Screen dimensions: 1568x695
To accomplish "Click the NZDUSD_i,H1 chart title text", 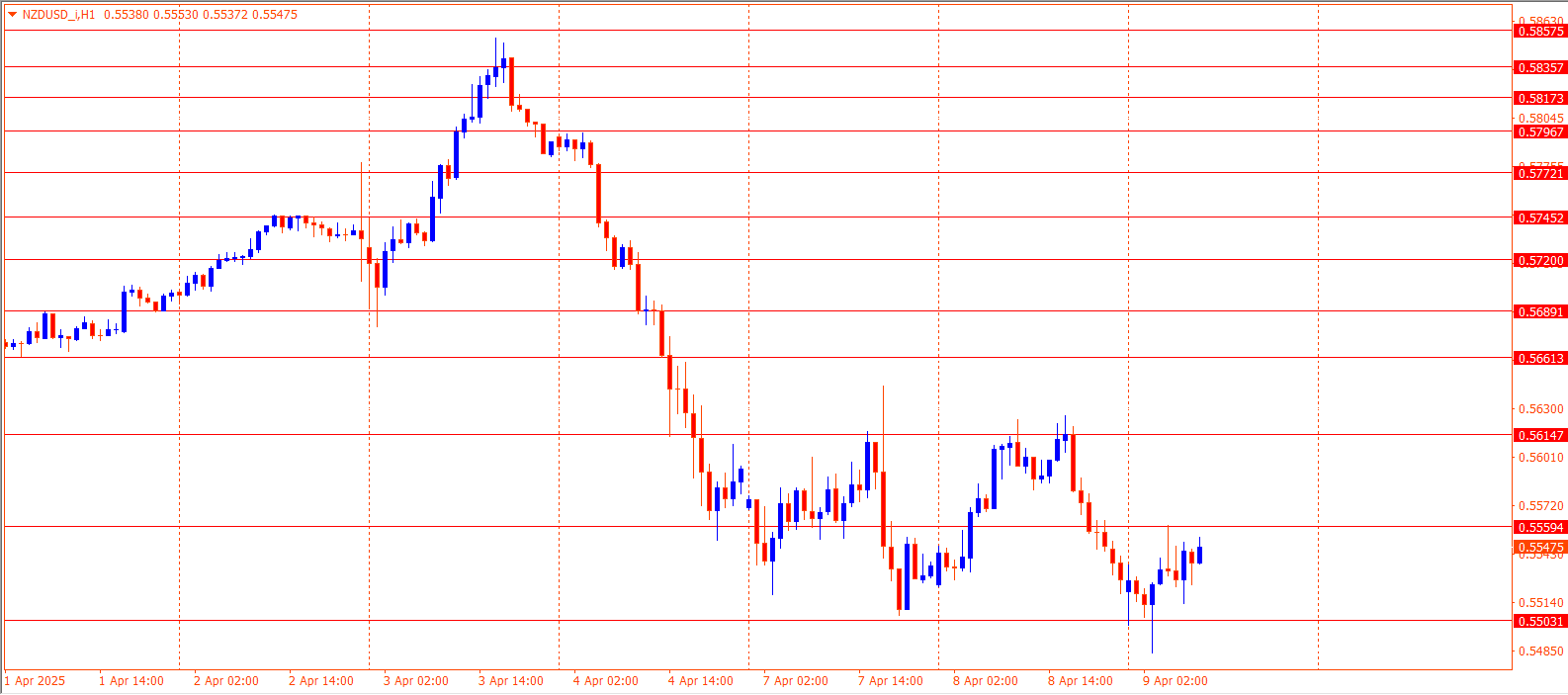I will coord(58,15).
